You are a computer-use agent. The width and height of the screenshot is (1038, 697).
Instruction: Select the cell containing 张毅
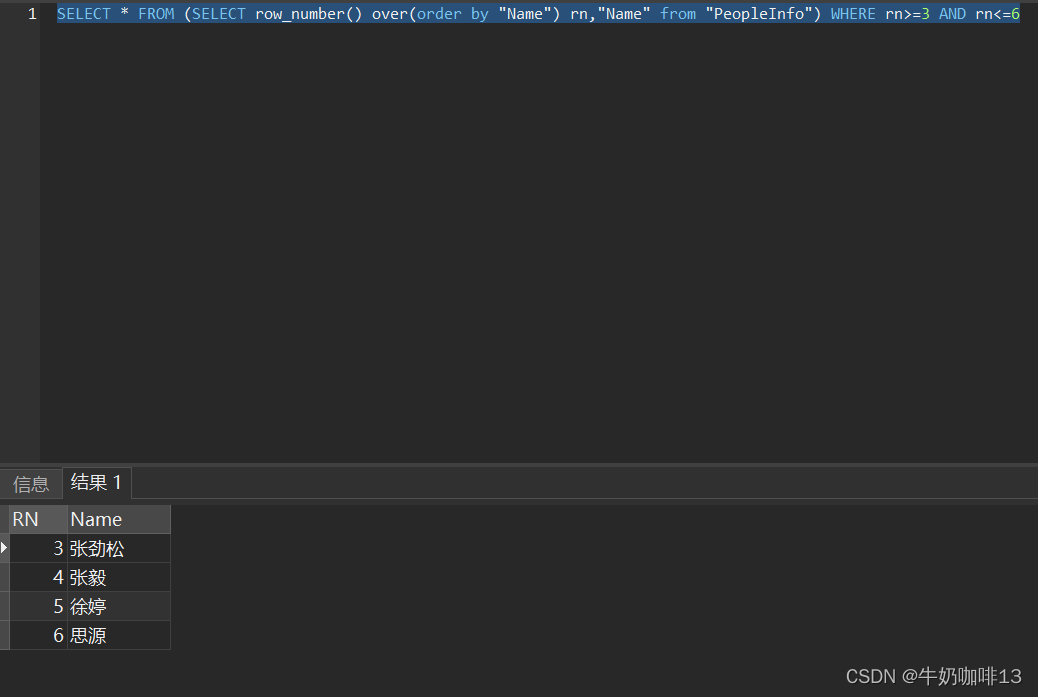coord(88,577)
